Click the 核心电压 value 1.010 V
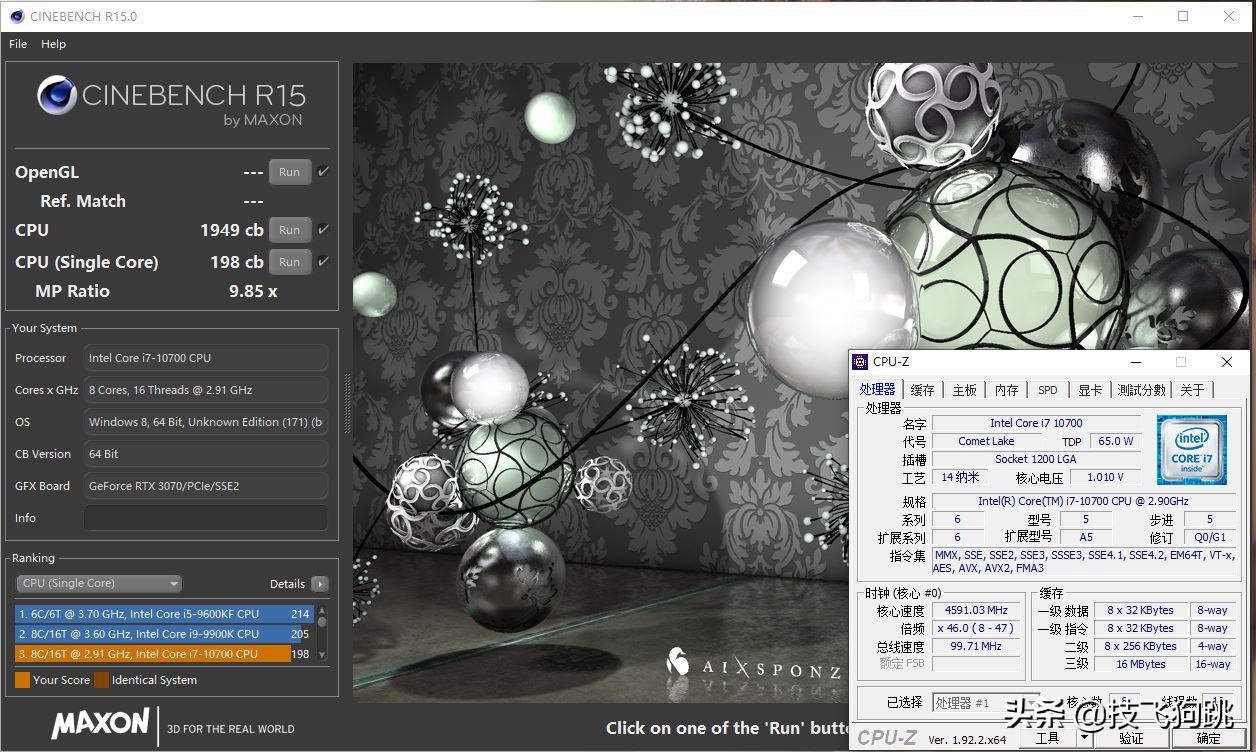The image size is (1256, 752). [1105, 477]
